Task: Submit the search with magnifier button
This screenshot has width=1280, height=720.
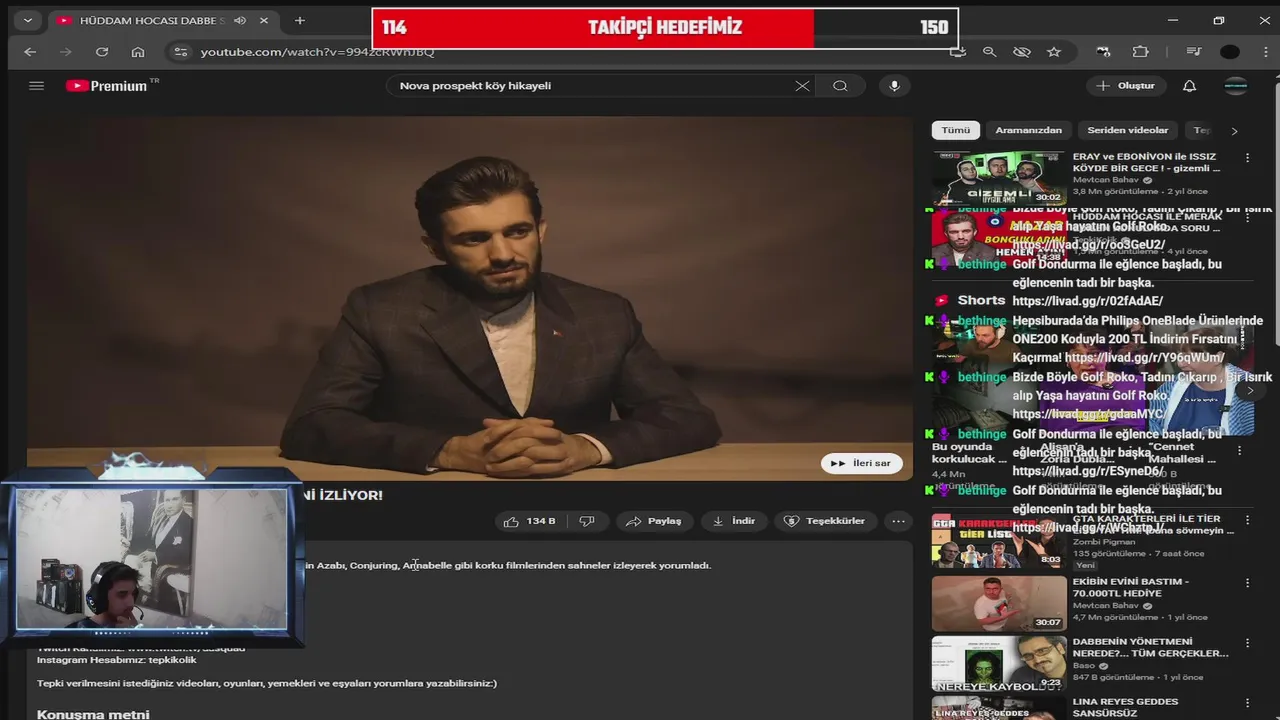Action: click(840, 86)
